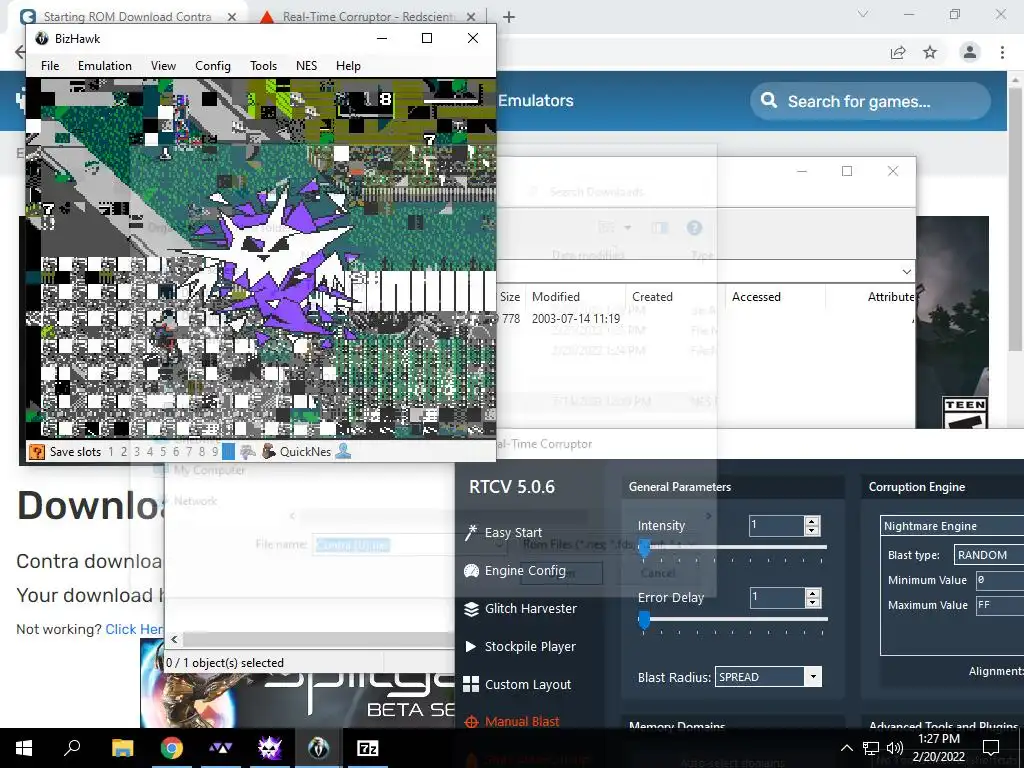Open Chrome profile icon
Screen dimensions: 1024x768
coord(970,52)
